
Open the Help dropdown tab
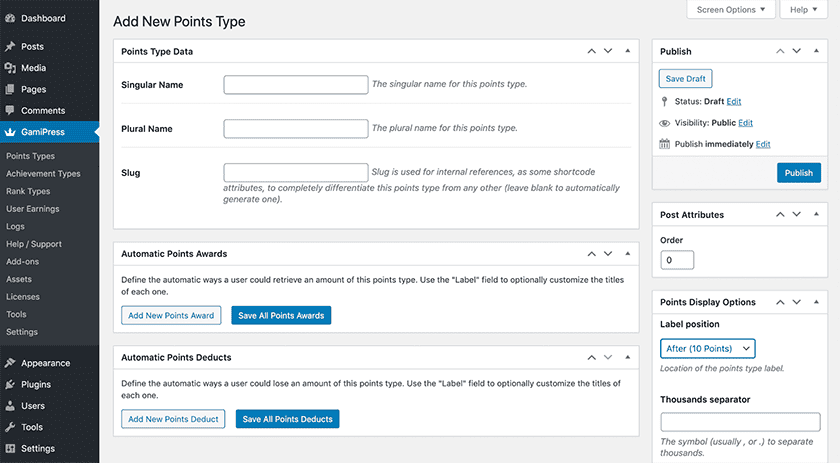pyautogui.click(x=805, y=10)
